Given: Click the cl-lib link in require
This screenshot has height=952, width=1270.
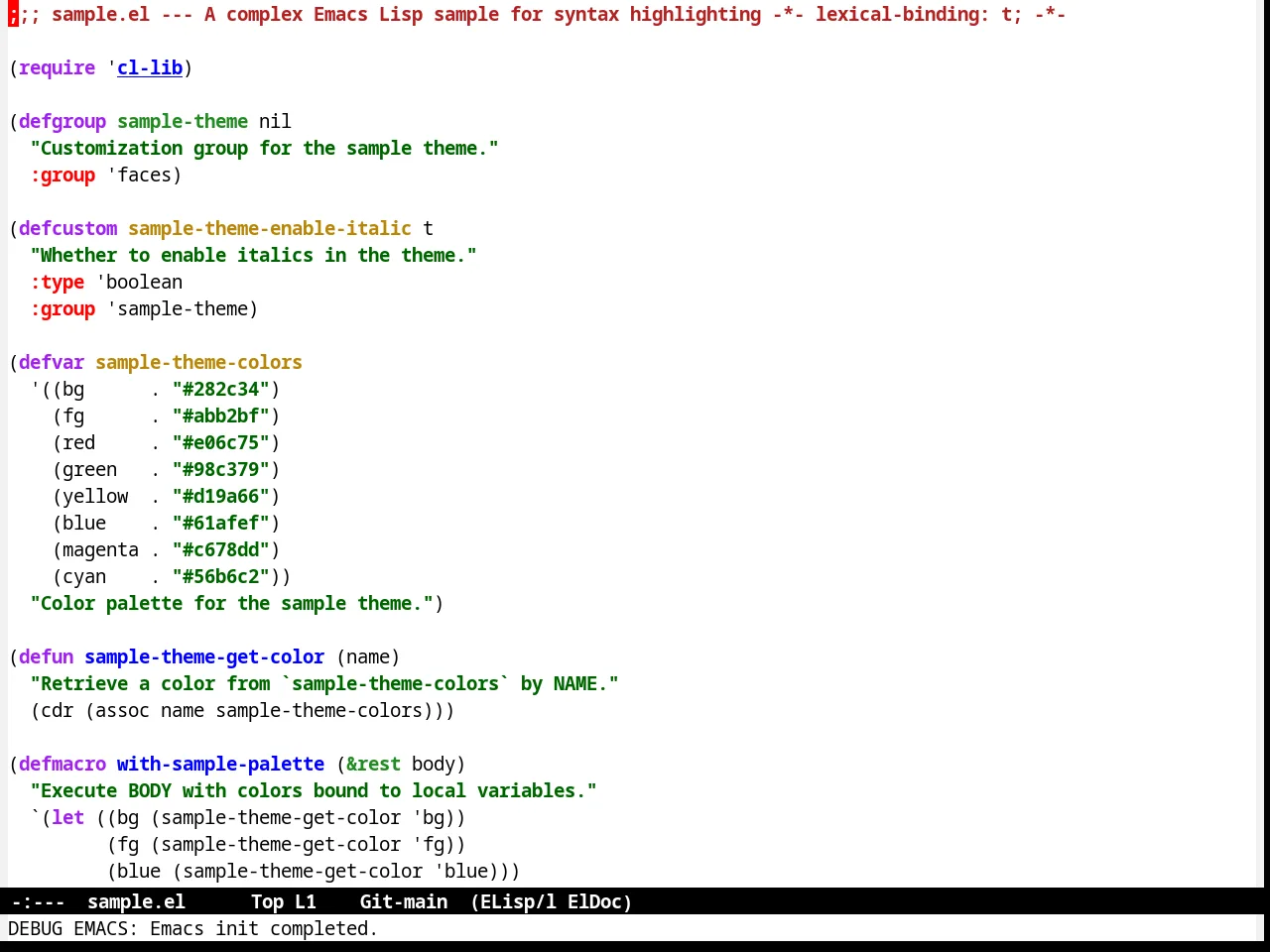Looking at the screenshot, I should [150, 67].
